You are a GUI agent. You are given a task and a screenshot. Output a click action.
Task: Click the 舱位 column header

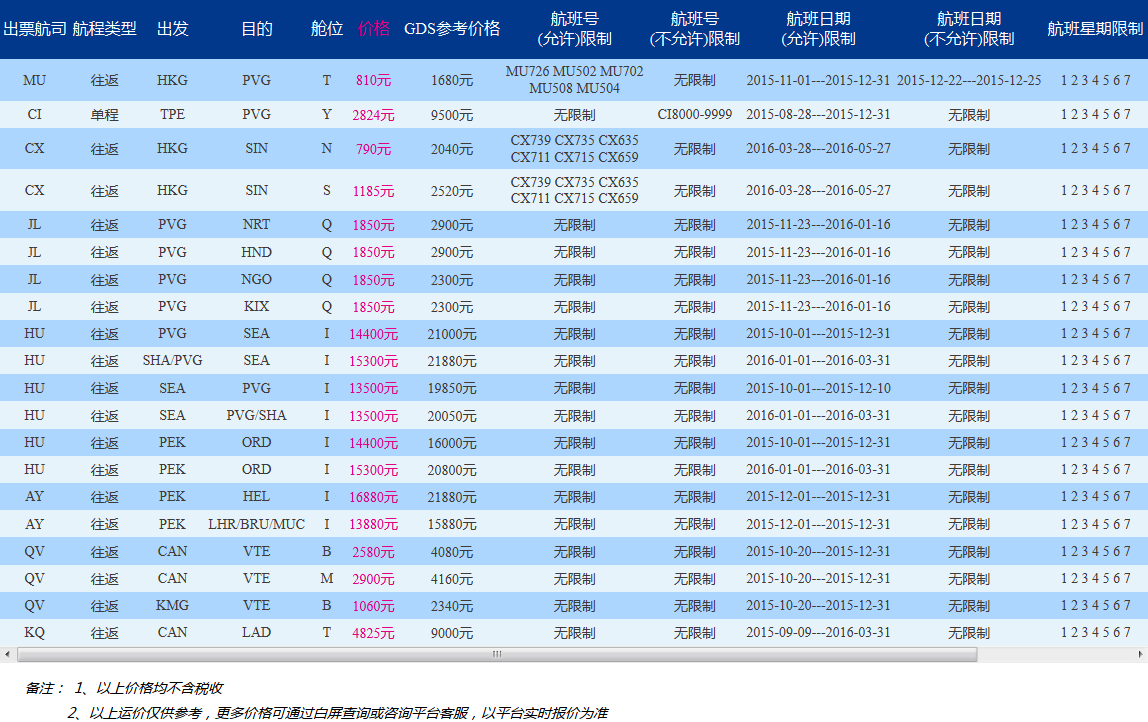click(327, 29)
